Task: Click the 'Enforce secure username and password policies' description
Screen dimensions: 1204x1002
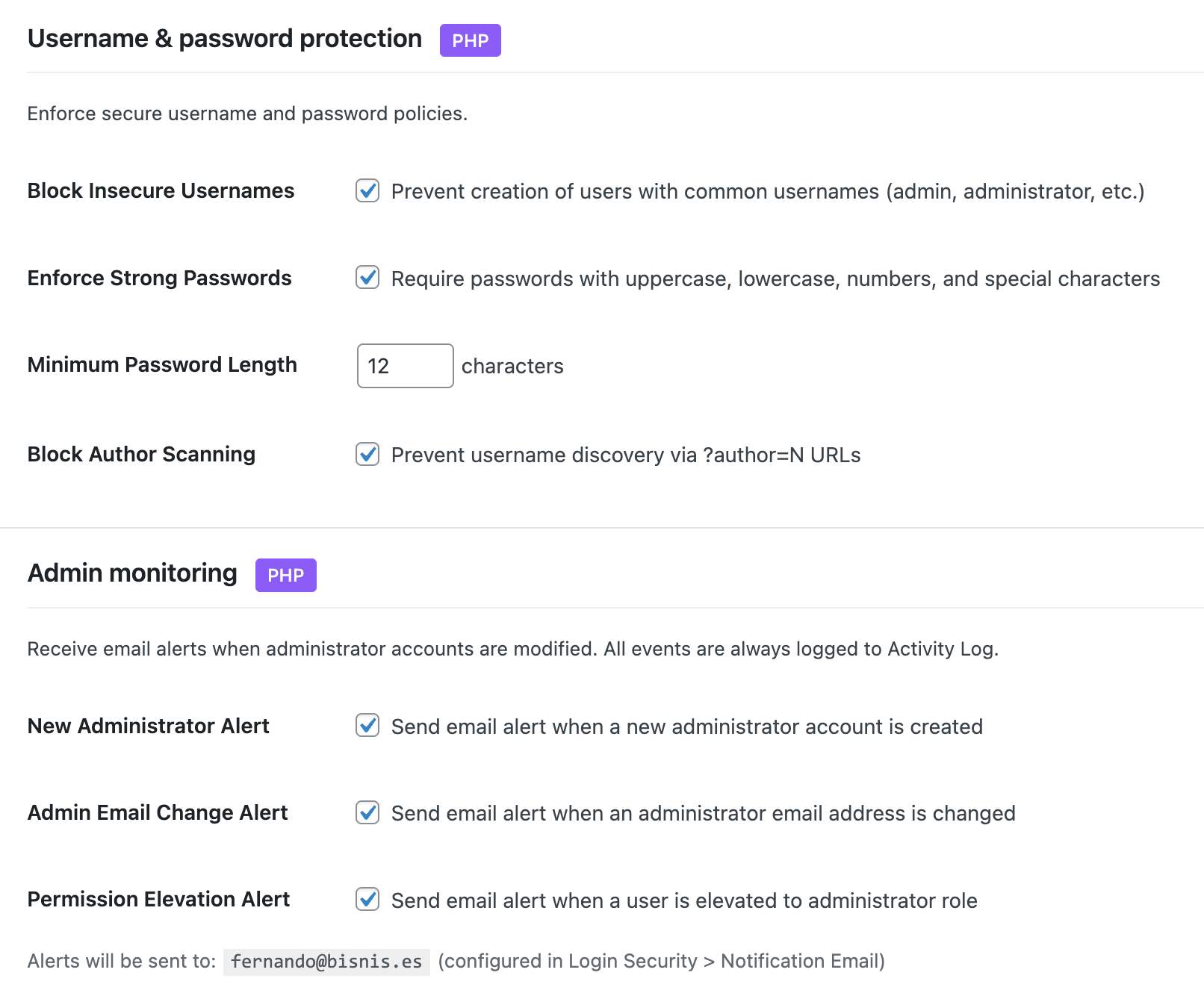Action: (247, 113)
